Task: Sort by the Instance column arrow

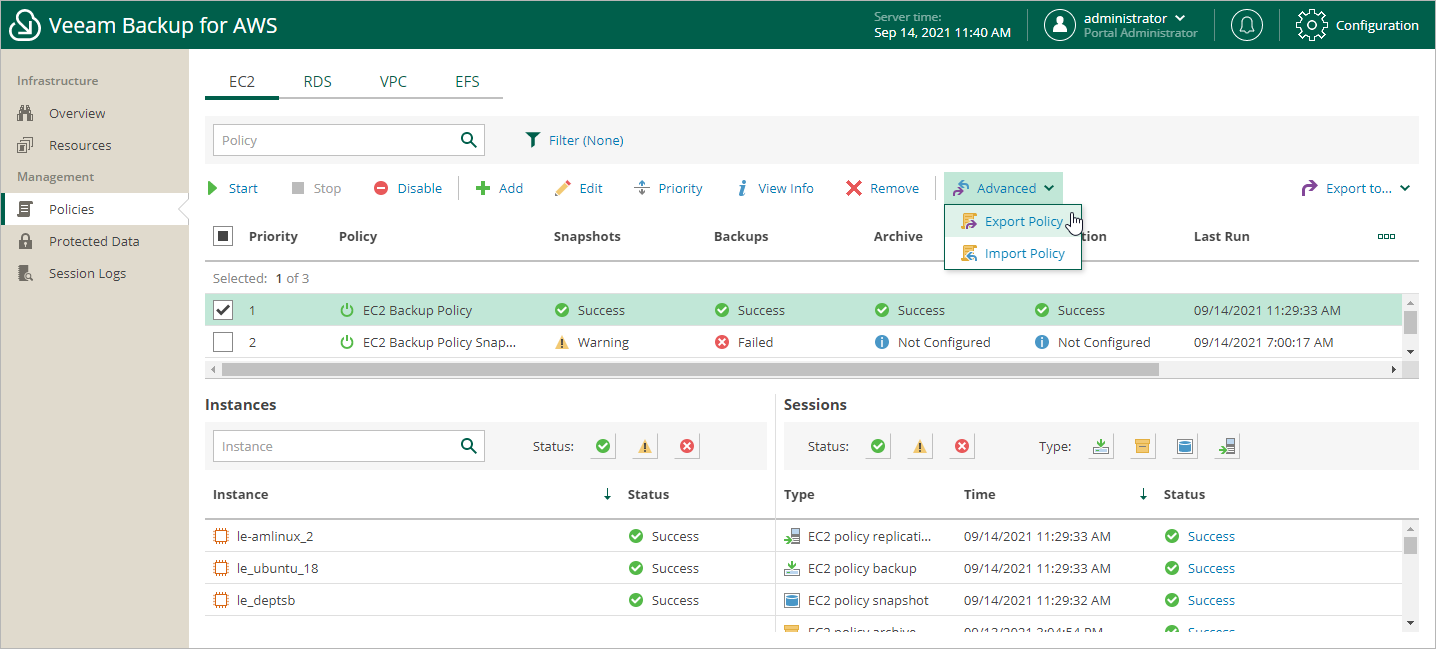Action: click(x=607, y=494)
